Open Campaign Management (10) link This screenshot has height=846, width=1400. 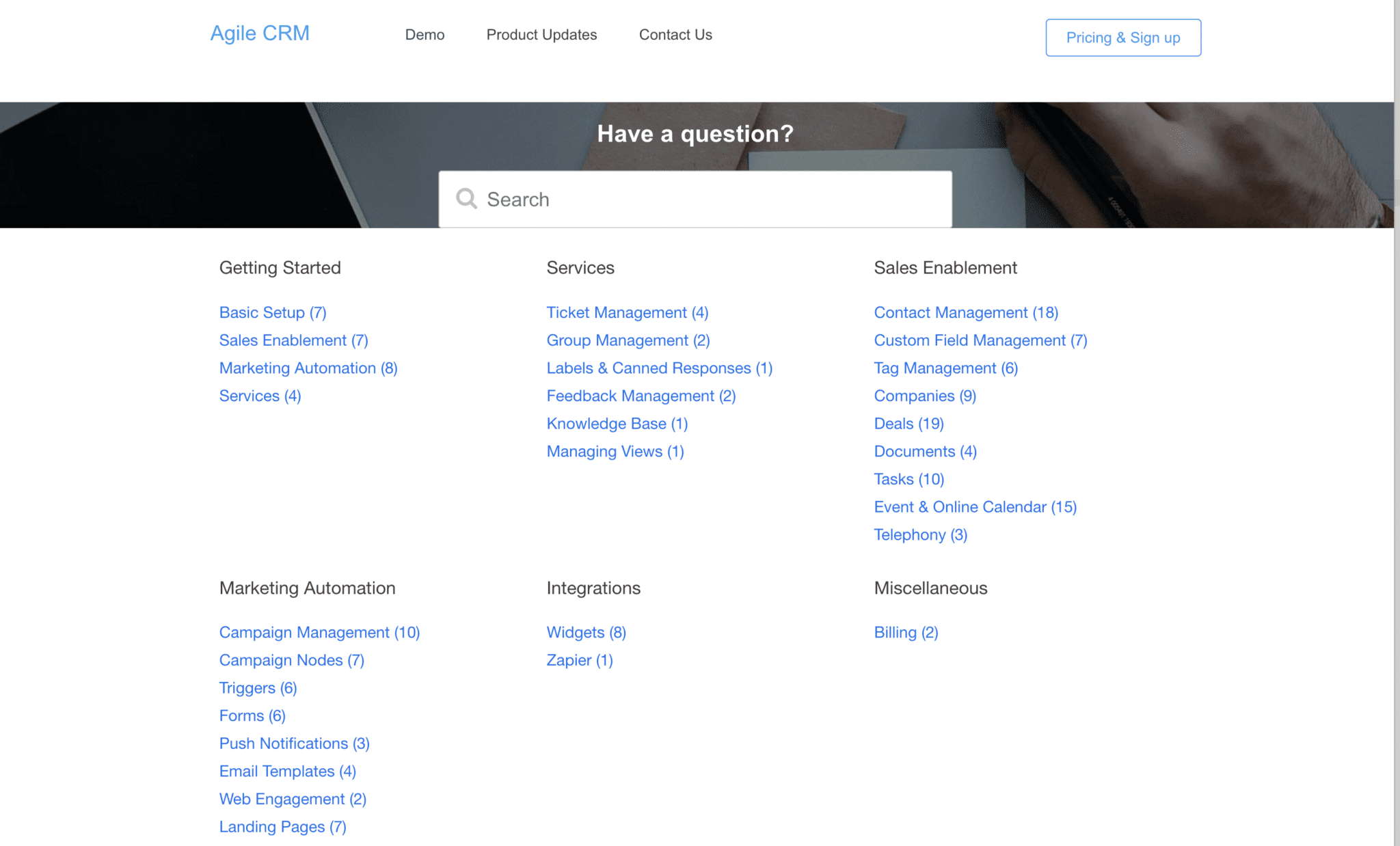[319, 633]
